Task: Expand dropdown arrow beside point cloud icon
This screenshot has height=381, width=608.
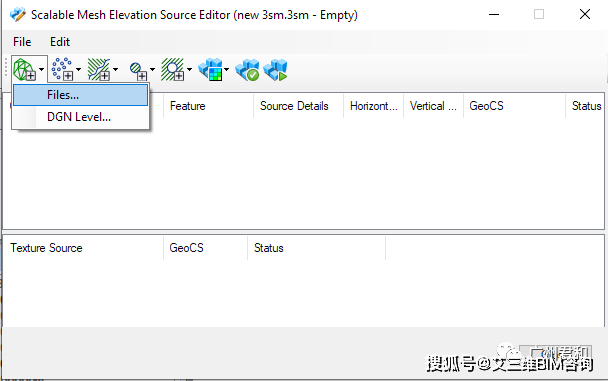Action: coord(78,70)
